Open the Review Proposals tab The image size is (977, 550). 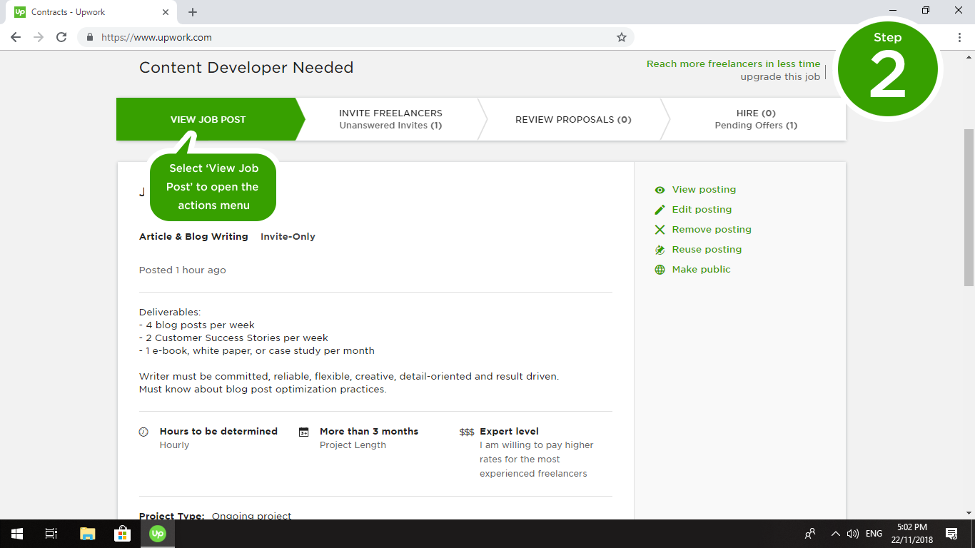(573, 119)
